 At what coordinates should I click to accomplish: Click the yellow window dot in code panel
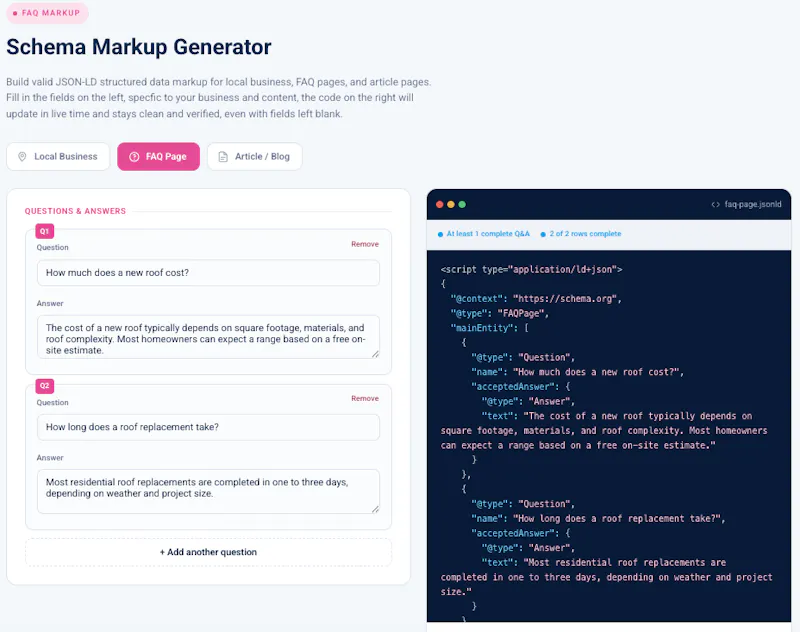(x=451, y=205)
